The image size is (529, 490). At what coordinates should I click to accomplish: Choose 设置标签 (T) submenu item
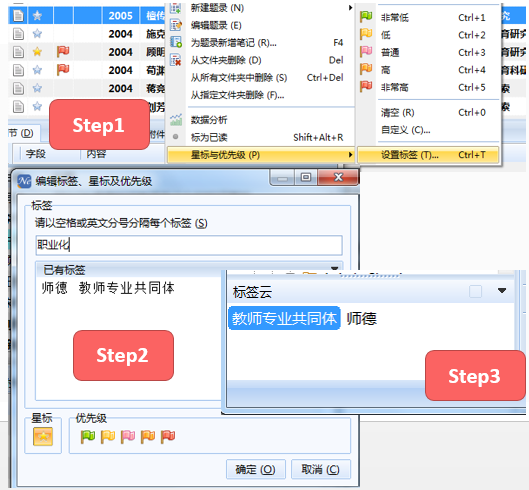(x=428, y=155)
